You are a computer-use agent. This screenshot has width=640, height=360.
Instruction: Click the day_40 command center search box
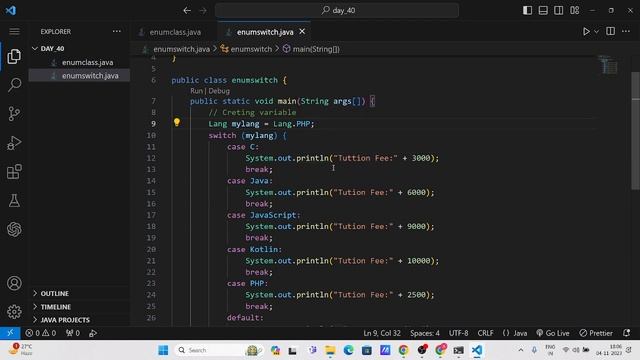pos(337,10)
